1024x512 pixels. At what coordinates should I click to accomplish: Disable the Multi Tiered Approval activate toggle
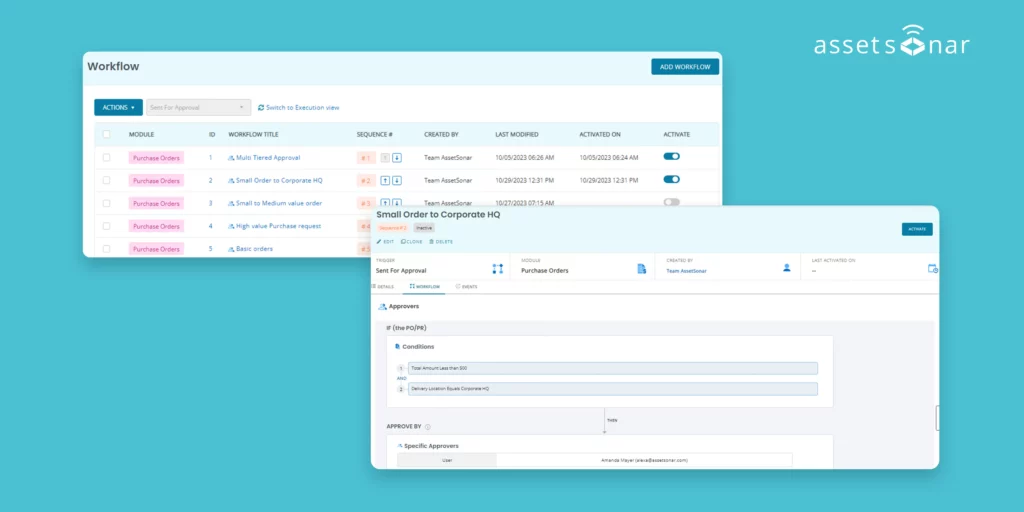(671, 157)
